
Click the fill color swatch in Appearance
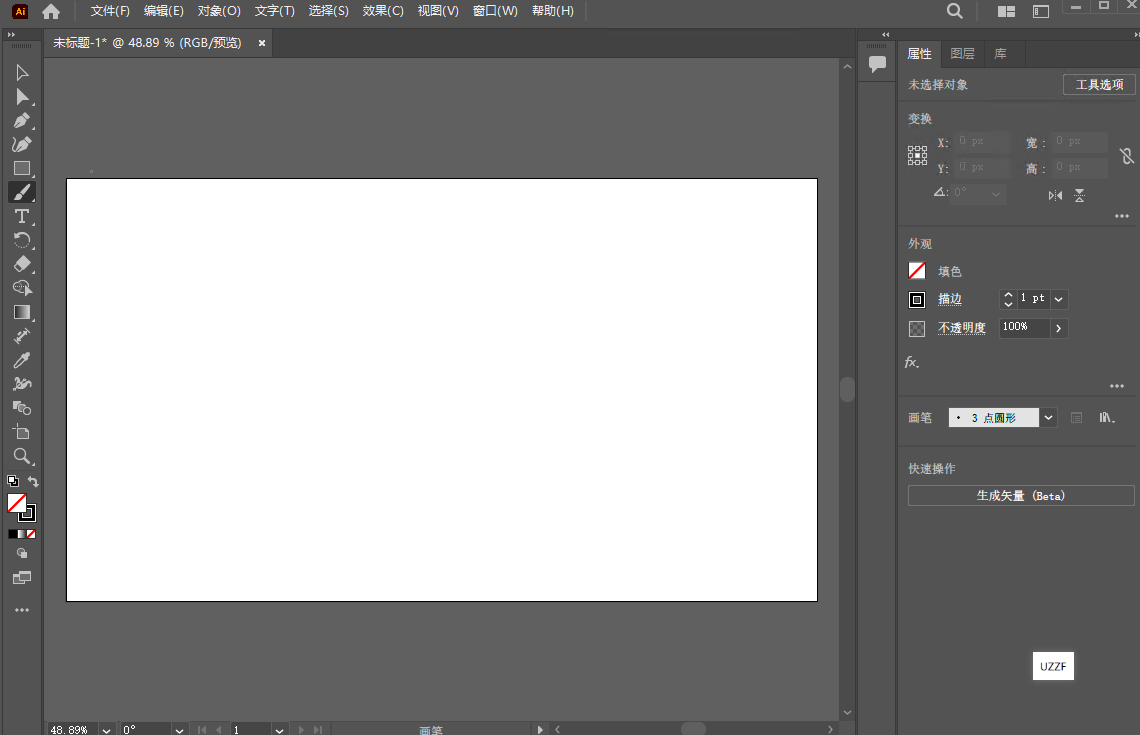click(x=917, y=271)
